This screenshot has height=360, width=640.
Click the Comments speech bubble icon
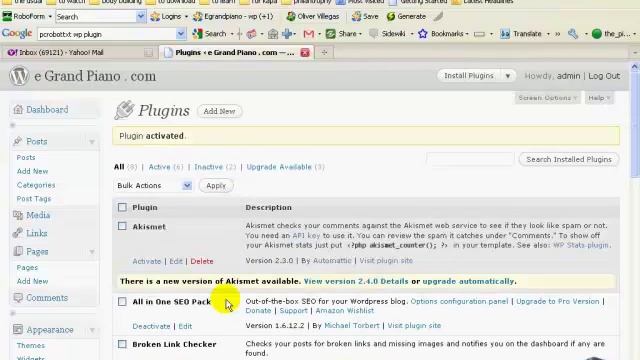pos(18,298)
